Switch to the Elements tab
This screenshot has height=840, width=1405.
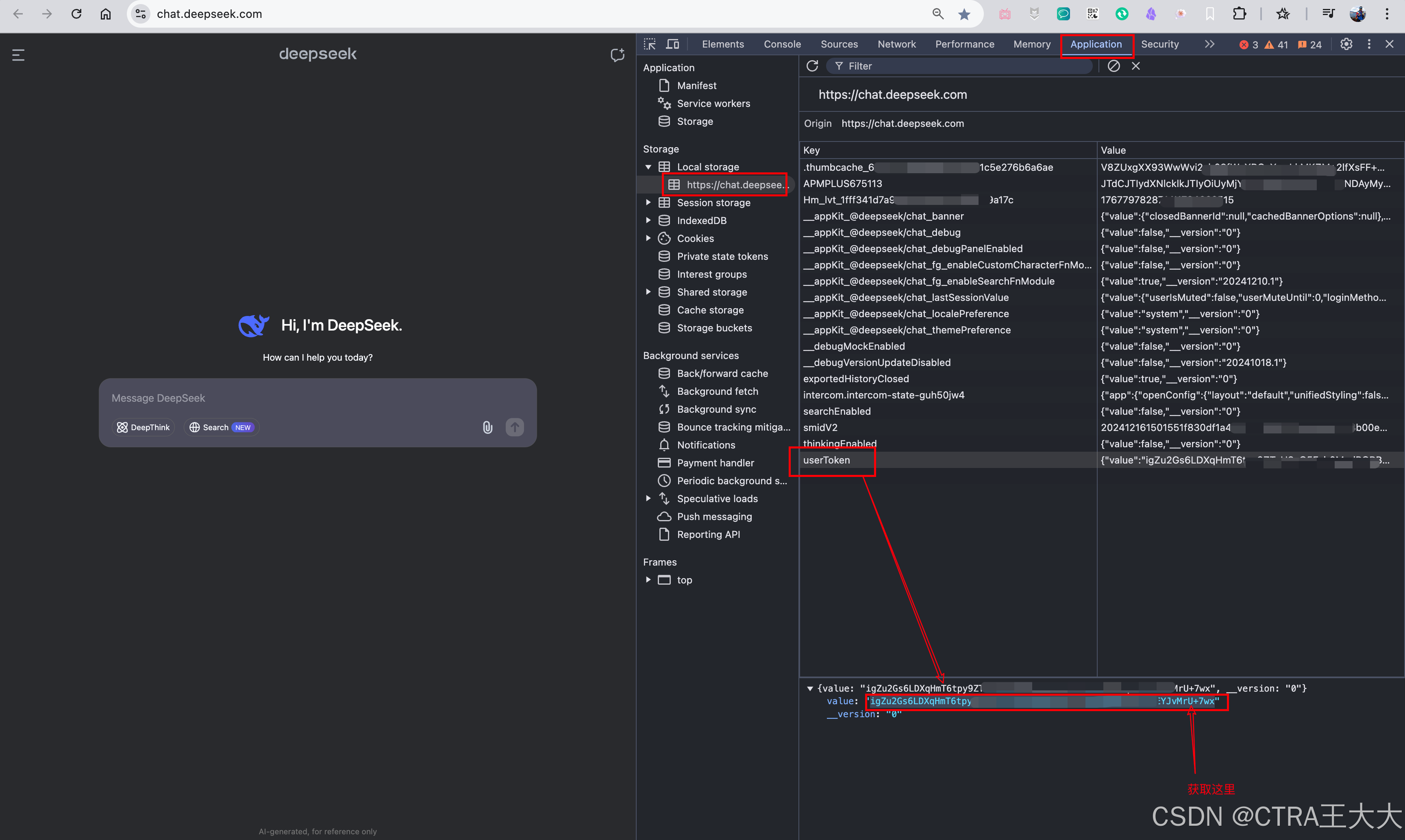[722, 44]
